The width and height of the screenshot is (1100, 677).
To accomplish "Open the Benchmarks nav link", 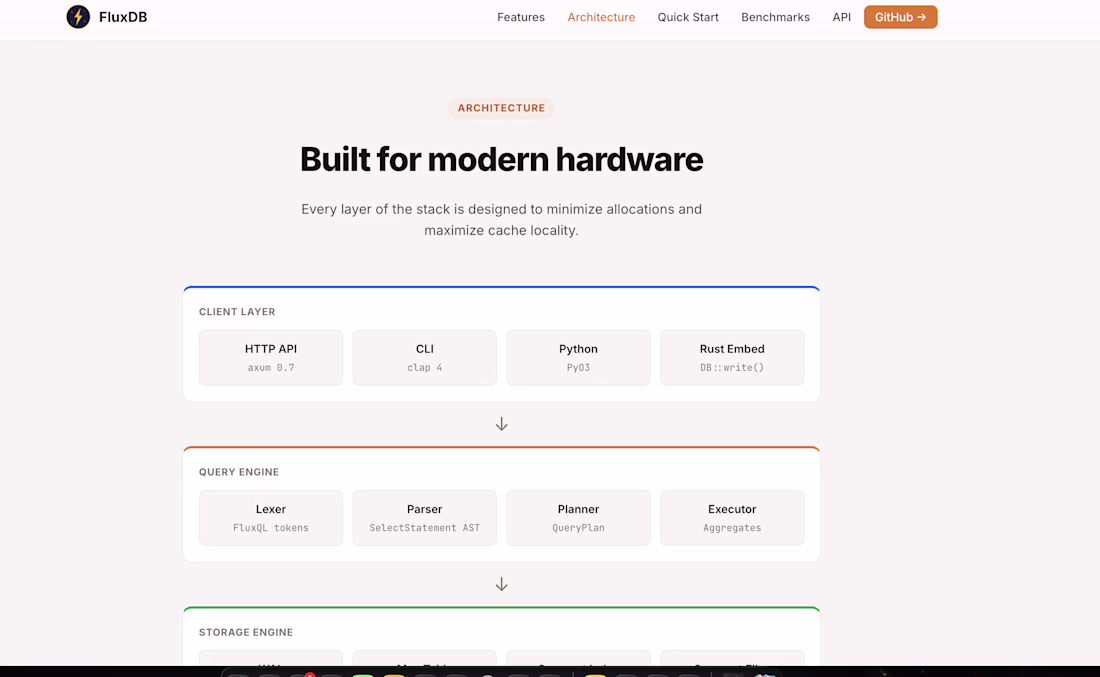I will point(775,17).
